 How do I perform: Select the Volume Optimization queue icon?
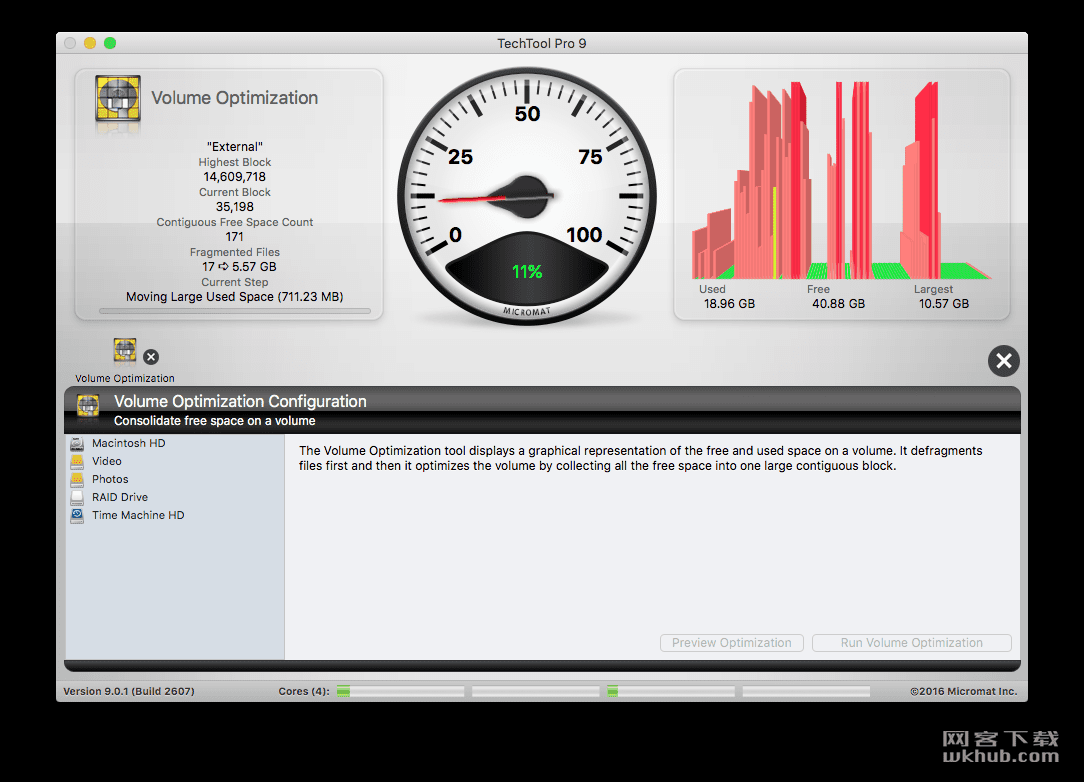coord(125,351)
